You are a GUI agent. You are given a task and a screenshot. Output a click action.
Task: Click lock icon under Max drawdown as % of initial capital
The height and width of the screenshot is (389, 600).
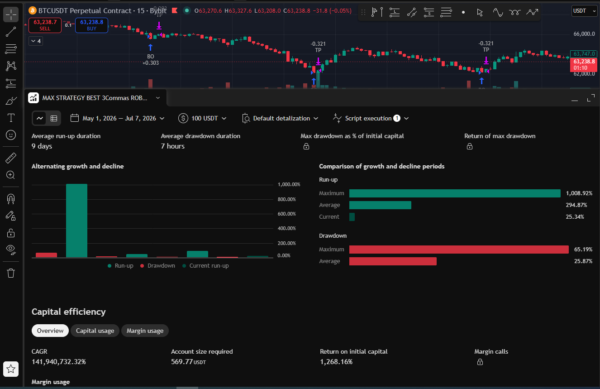[306, 146]
